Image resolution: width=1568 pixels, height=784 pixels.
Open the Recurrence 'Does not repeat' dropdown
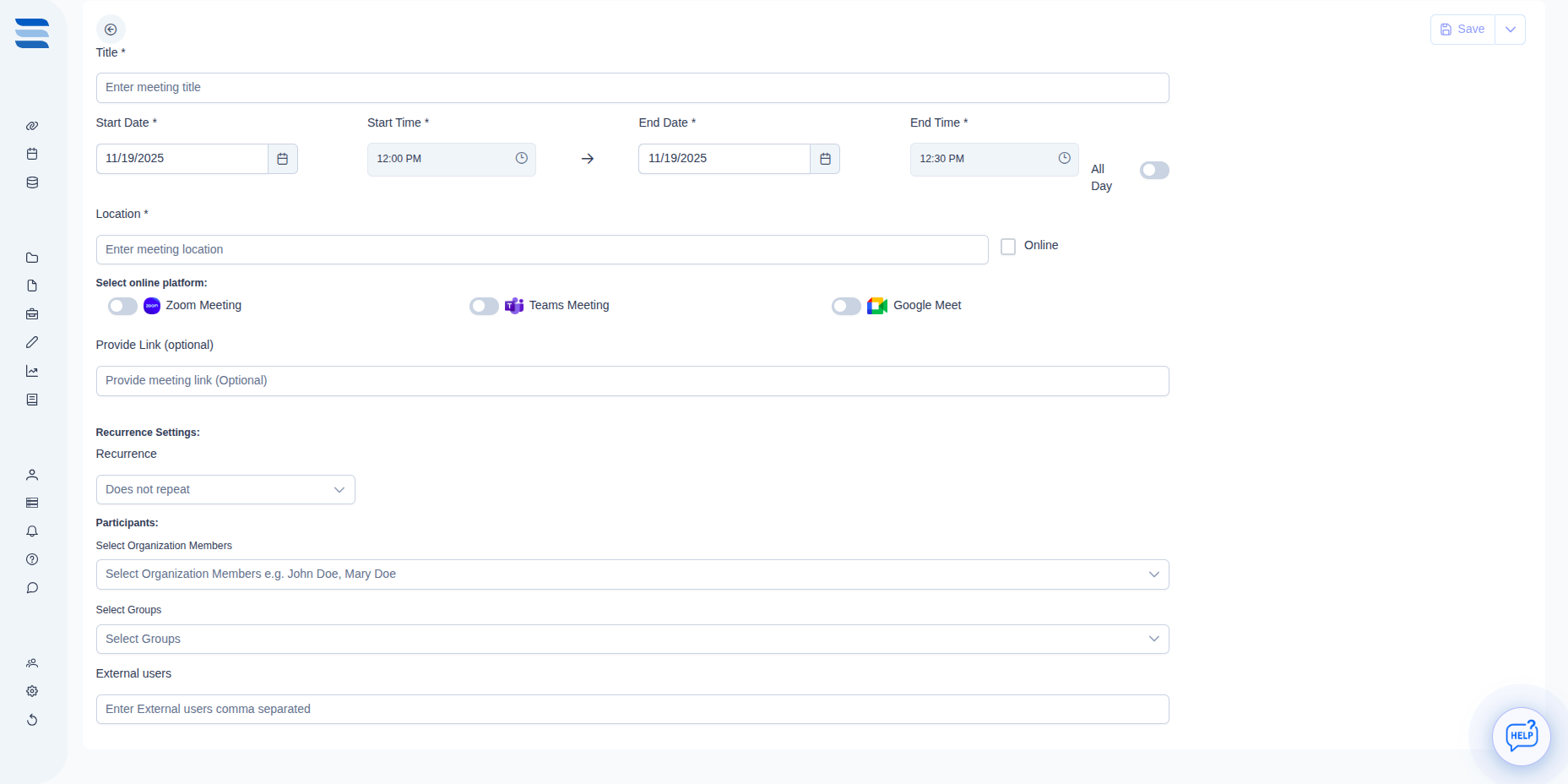[x=225, y=490]
